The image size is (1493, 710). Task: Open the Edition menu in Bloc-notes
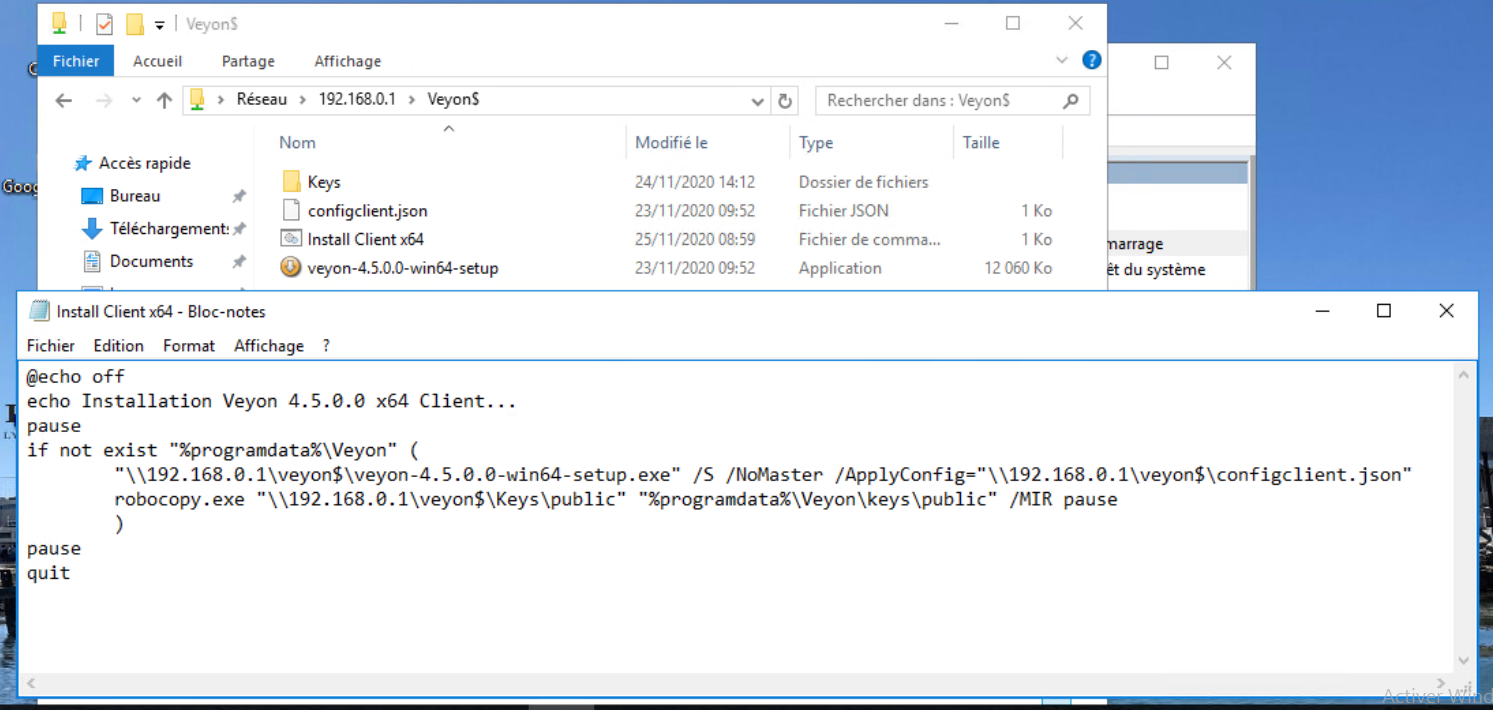[118, 346]
